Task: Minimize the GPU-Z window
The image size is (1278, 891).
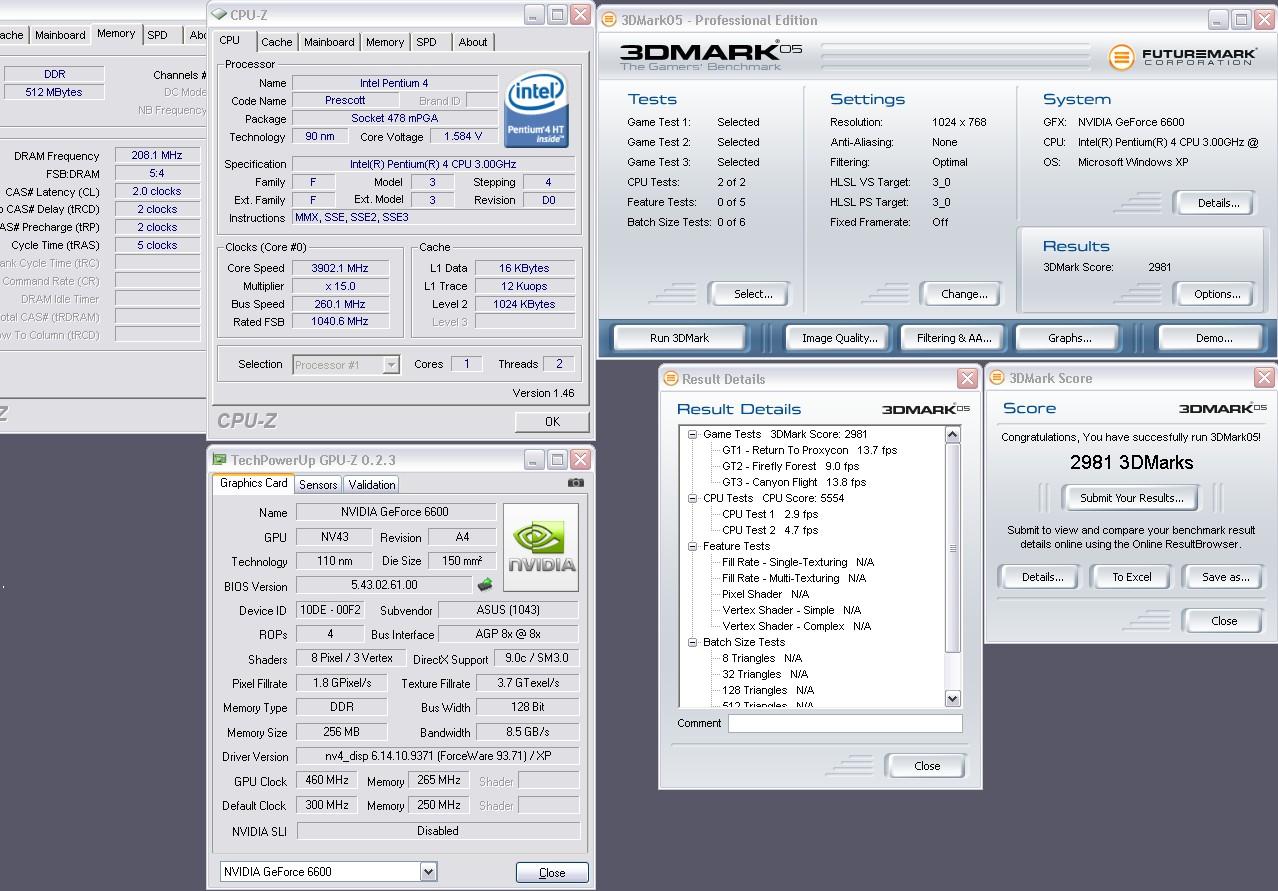Action: click(x=536, y=460)
